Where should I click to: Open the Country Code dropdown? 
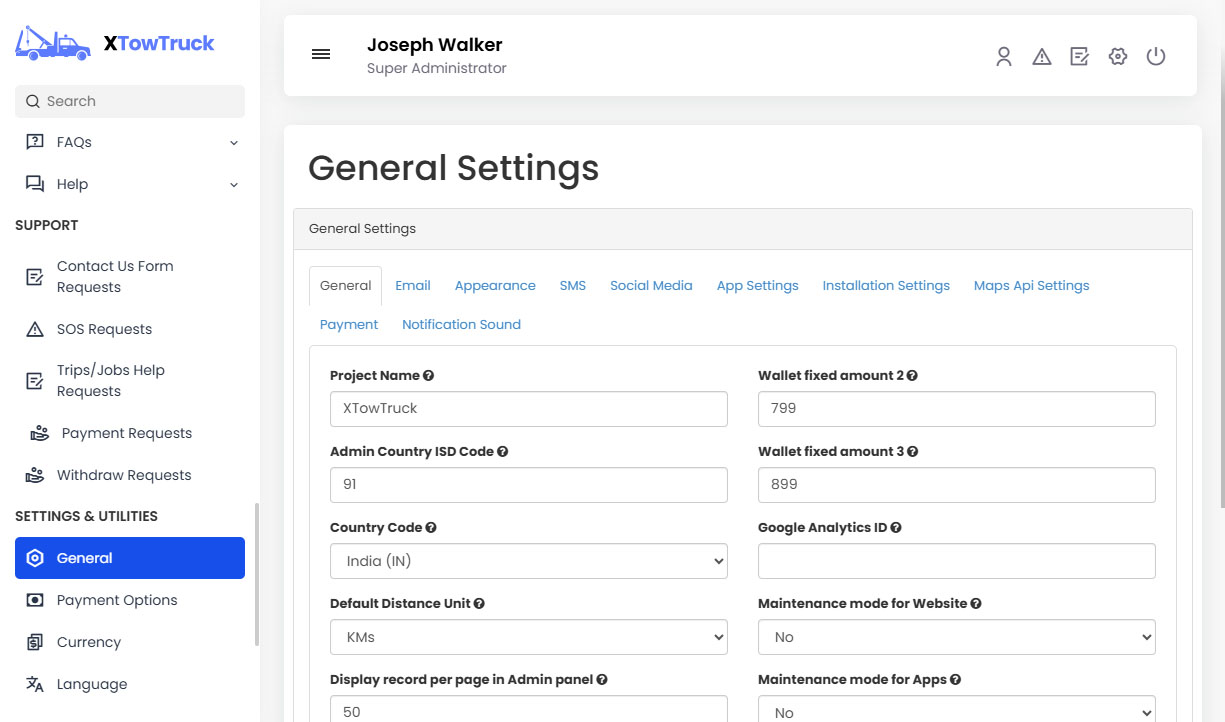(528, 561)
